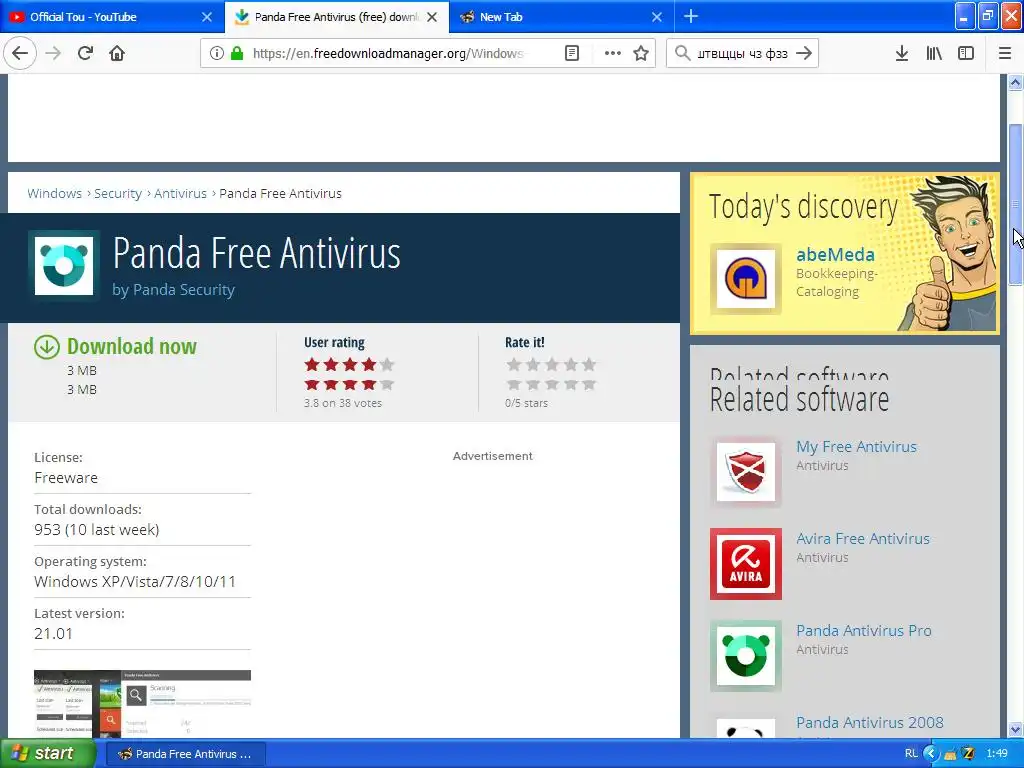Open My Free Antivirus related link
The width and height of the screenshot is (1024, 768).
coord(856,447)
